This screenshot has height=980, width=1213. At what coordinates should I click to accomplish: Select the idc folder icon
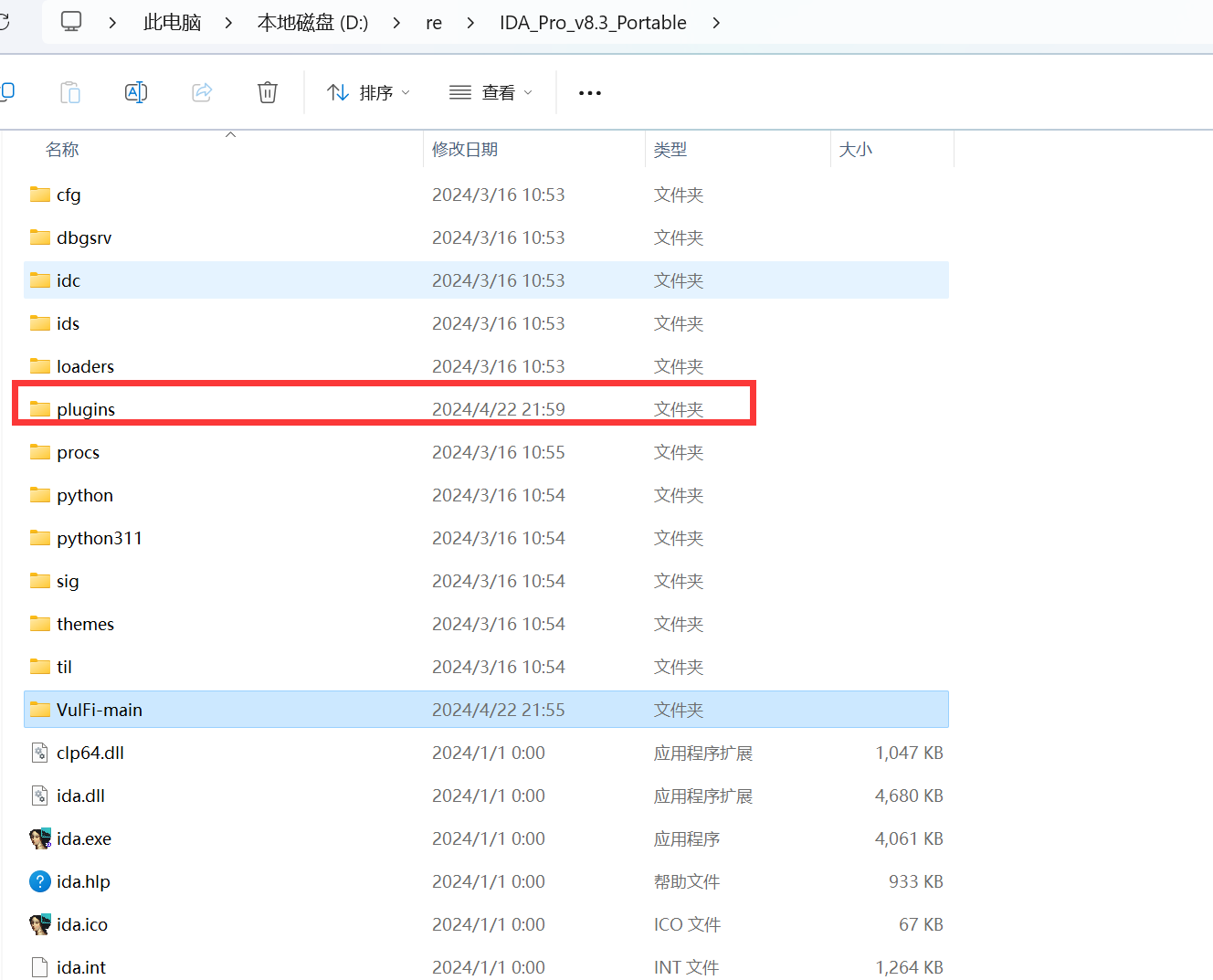coord(40,280)
